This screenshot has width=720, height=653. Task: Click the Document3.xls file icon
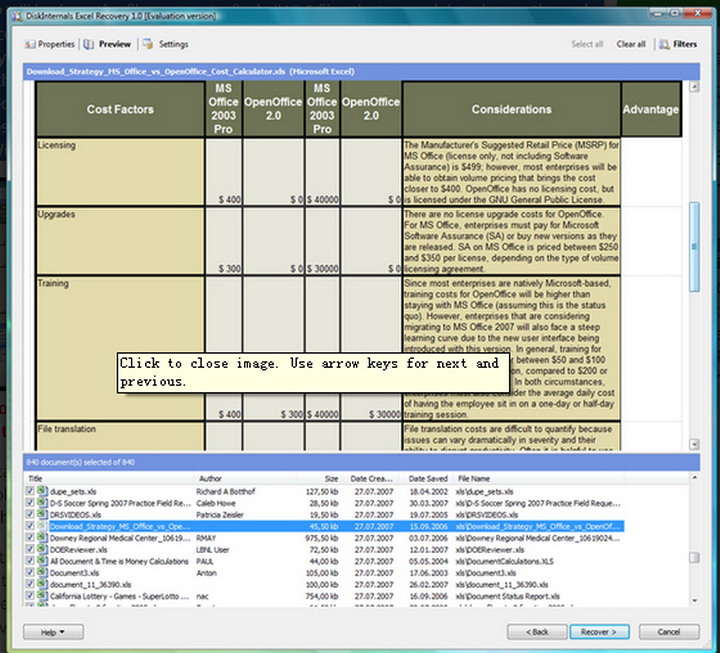pyautogui.click(x=43, y=573)
